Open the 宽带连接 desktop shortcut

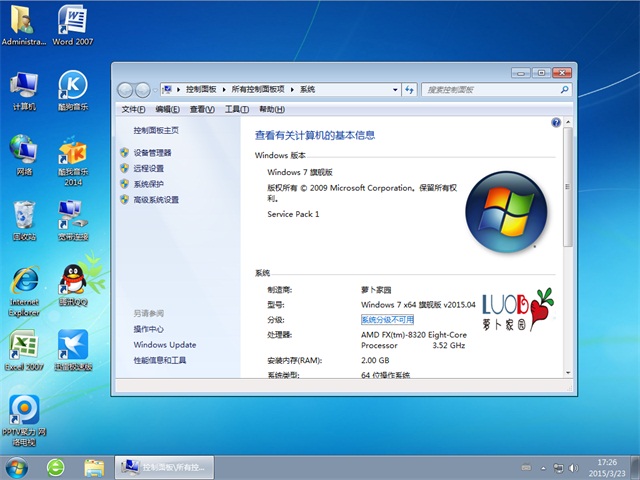73,220
